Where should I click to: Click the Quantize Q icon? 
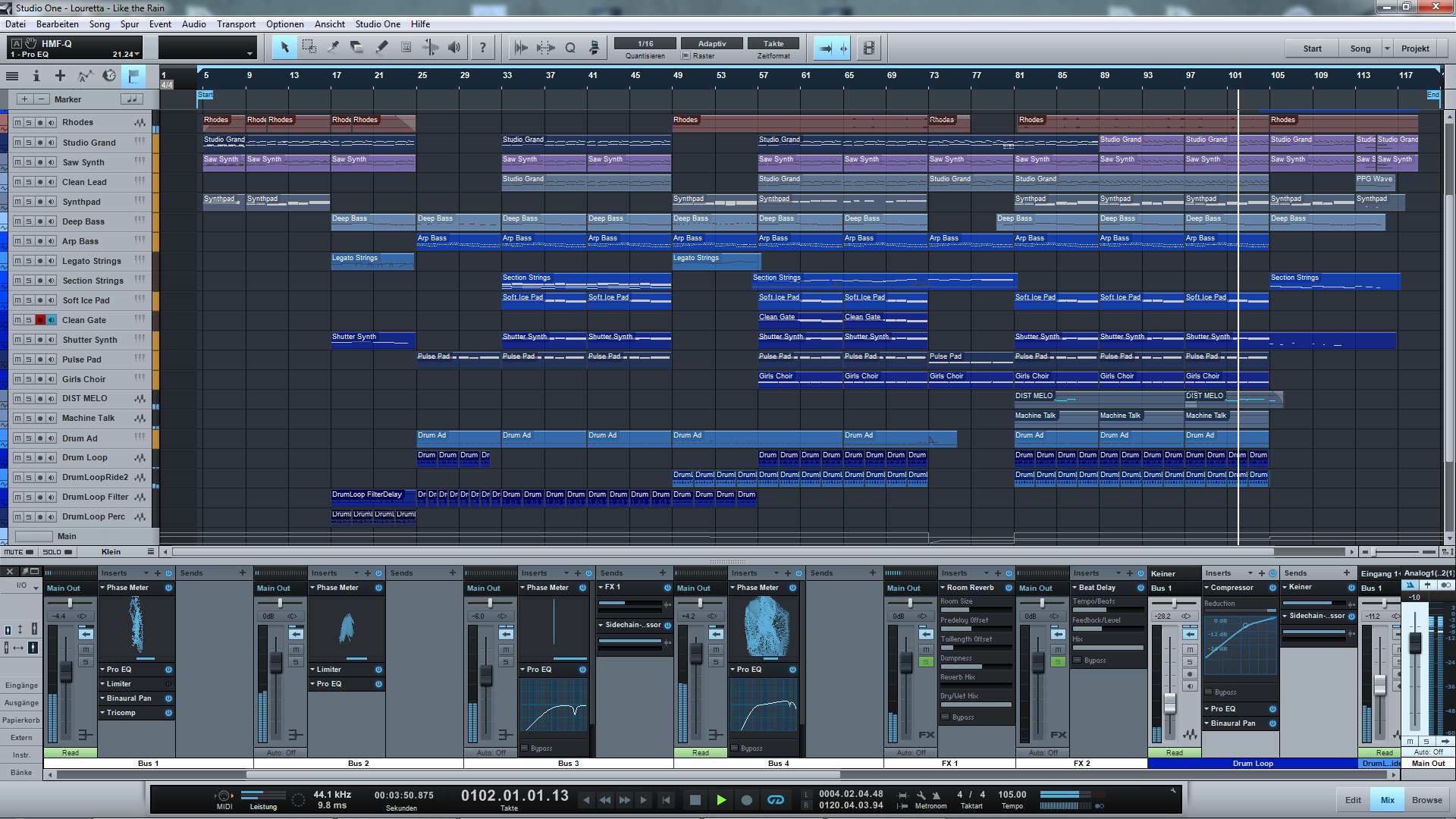tap(570, 48)
